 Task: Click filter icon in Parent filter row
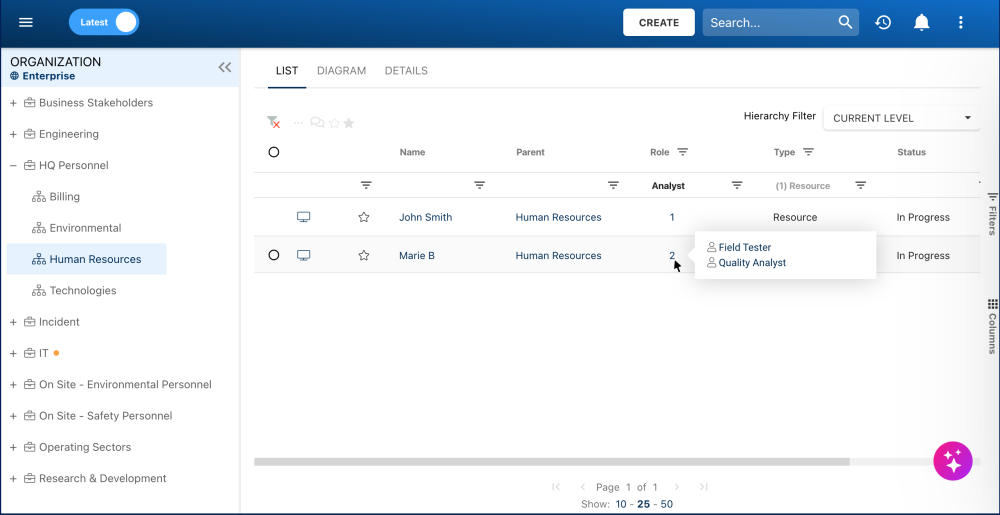click(613, 185)
